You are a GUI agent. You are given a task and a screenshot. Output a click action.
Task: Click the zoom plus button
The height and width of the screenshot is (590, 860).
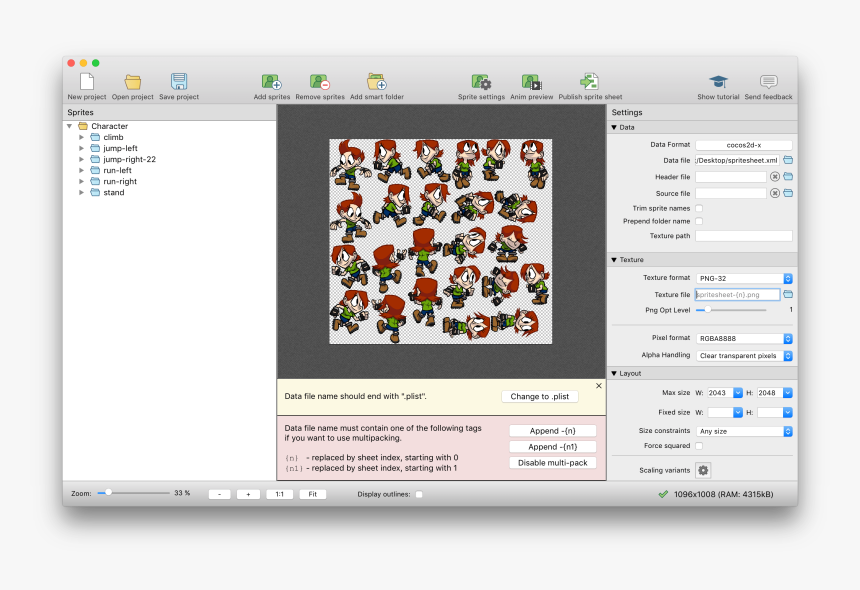[x=248, y=494]
